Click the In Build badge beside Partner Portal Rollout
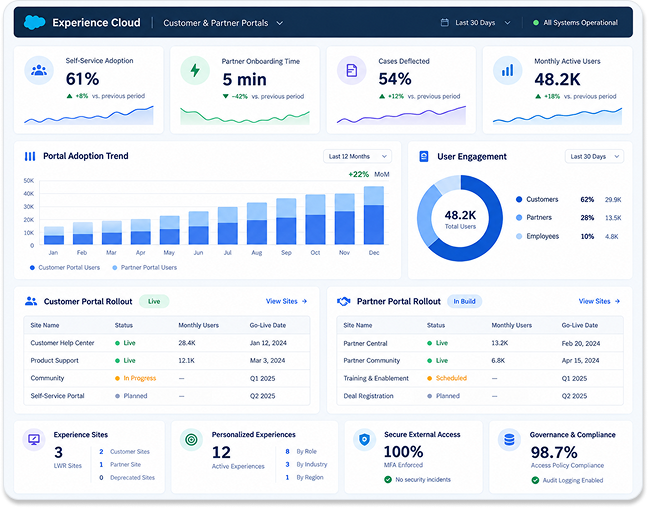 pyautogui.click(x=465, y=301)
